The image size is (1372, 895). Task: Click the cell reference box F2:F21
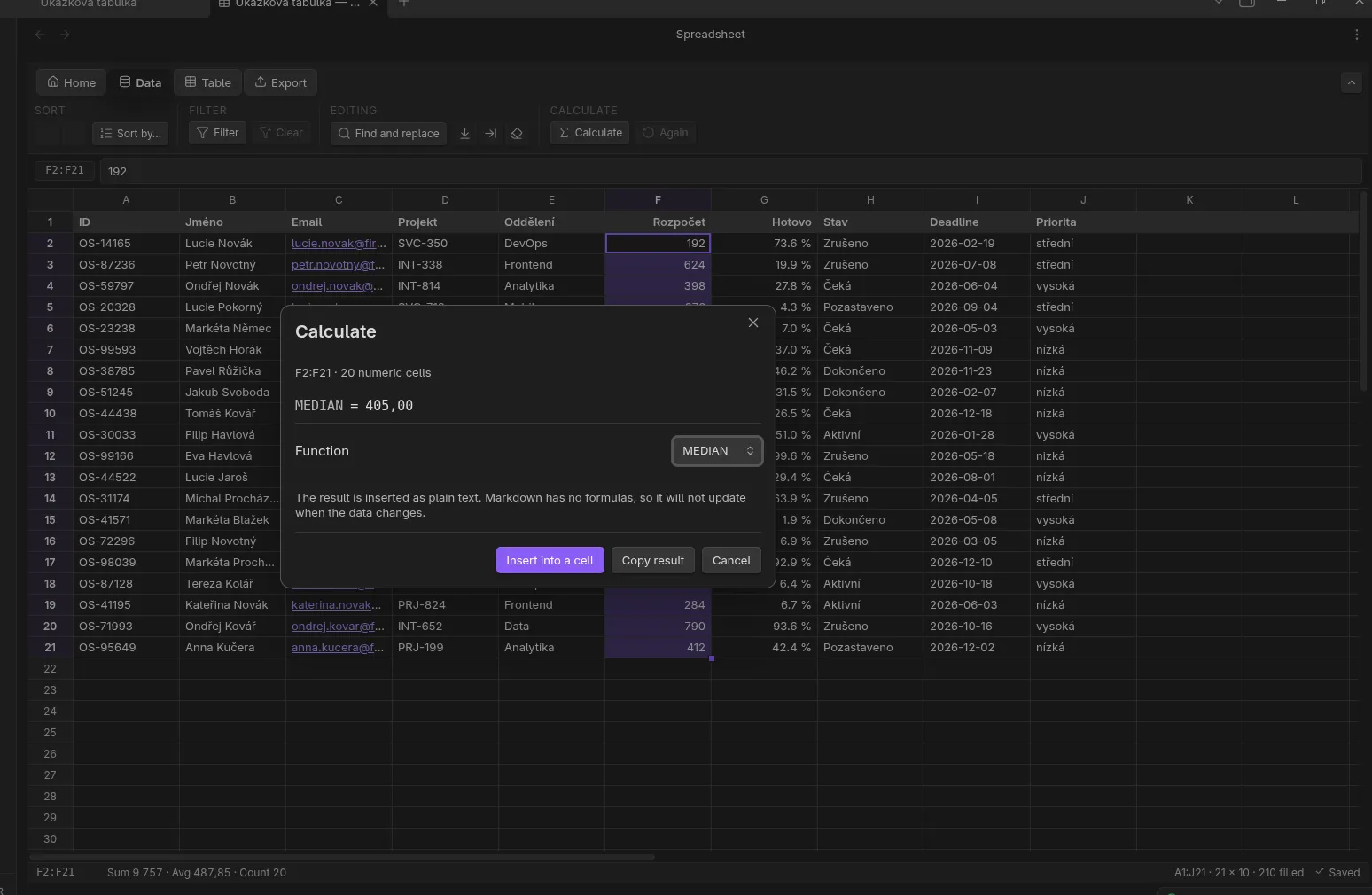65,170
